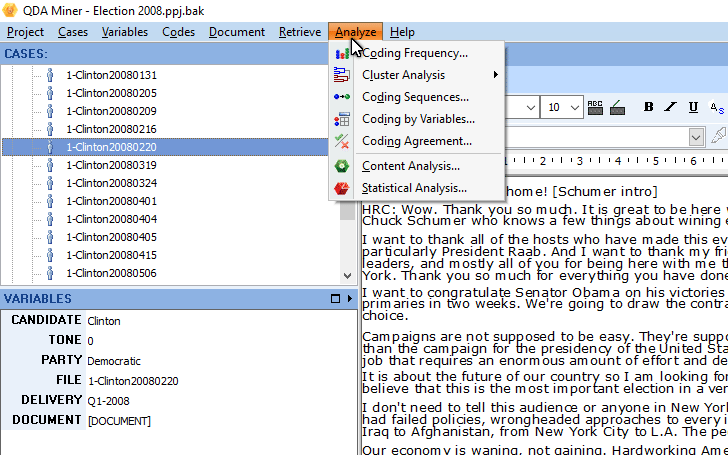This screenshot has width=728, height=455.
Task: Select case 1-Clinton20080401
Action: (x=111, y=202)
